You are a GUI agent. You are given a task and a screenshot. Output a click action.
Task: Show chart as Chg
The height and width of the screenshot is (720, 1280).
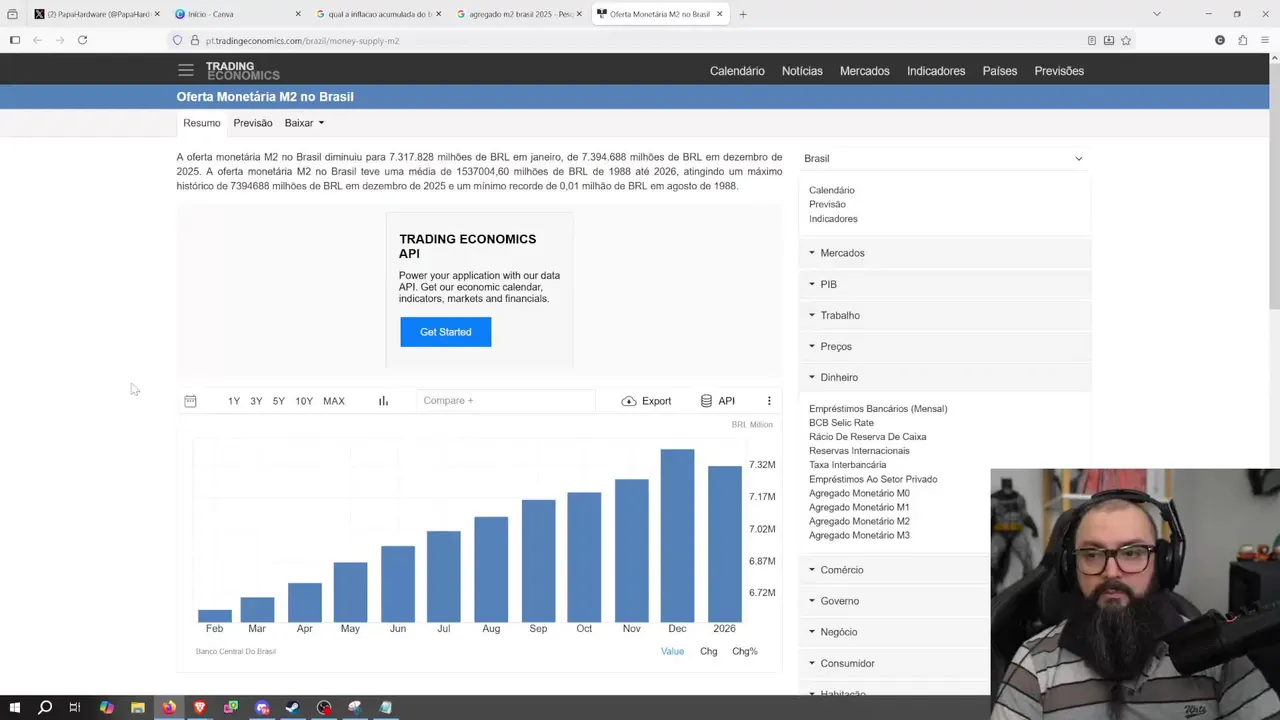coord(709,651)
